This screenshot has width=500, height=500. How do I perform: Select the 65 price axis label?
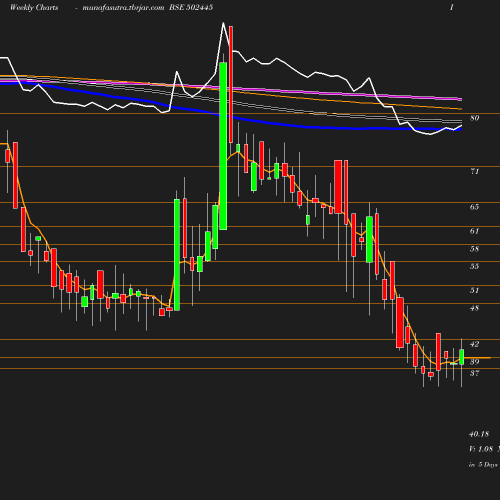pyautogui.click(x=474, y=207)
